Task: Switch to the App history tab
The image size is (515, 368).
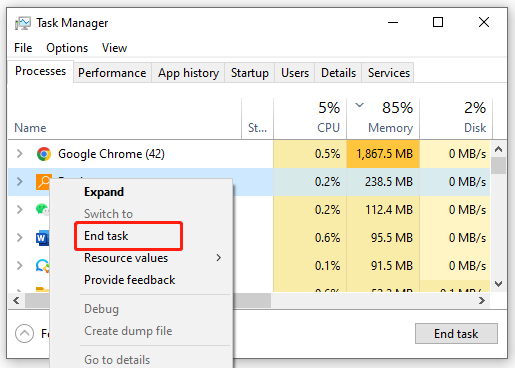Action: click(188, 73)
